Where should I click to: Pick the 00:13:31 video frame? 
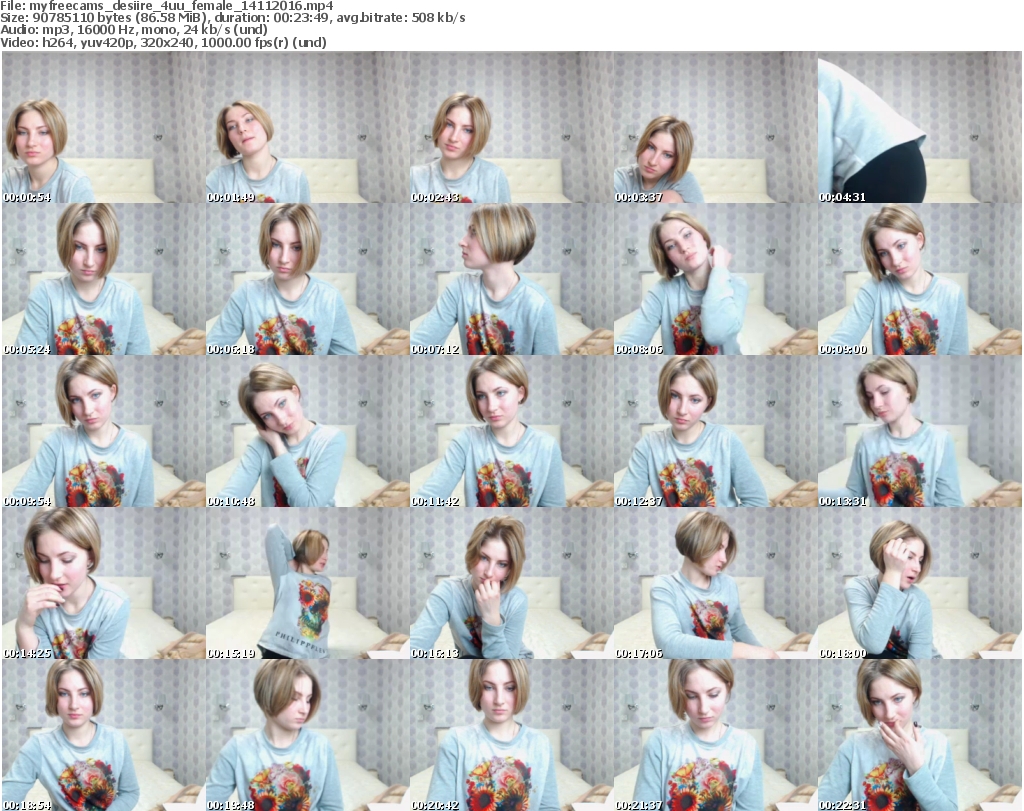pyautogui.click(x=920, y=432)
